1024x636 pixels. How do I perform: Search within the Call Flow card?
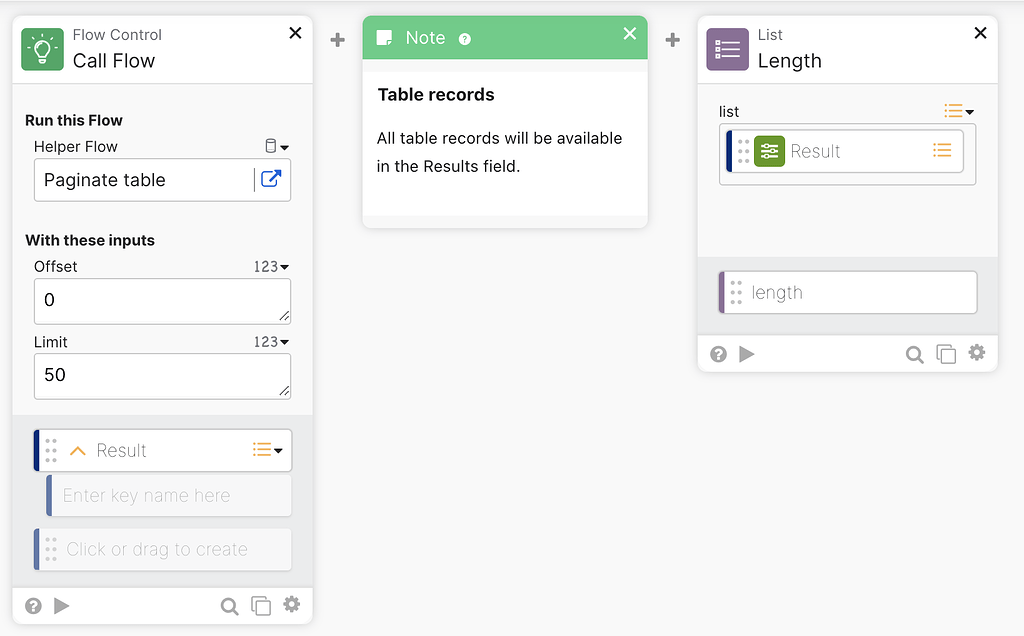229,605
